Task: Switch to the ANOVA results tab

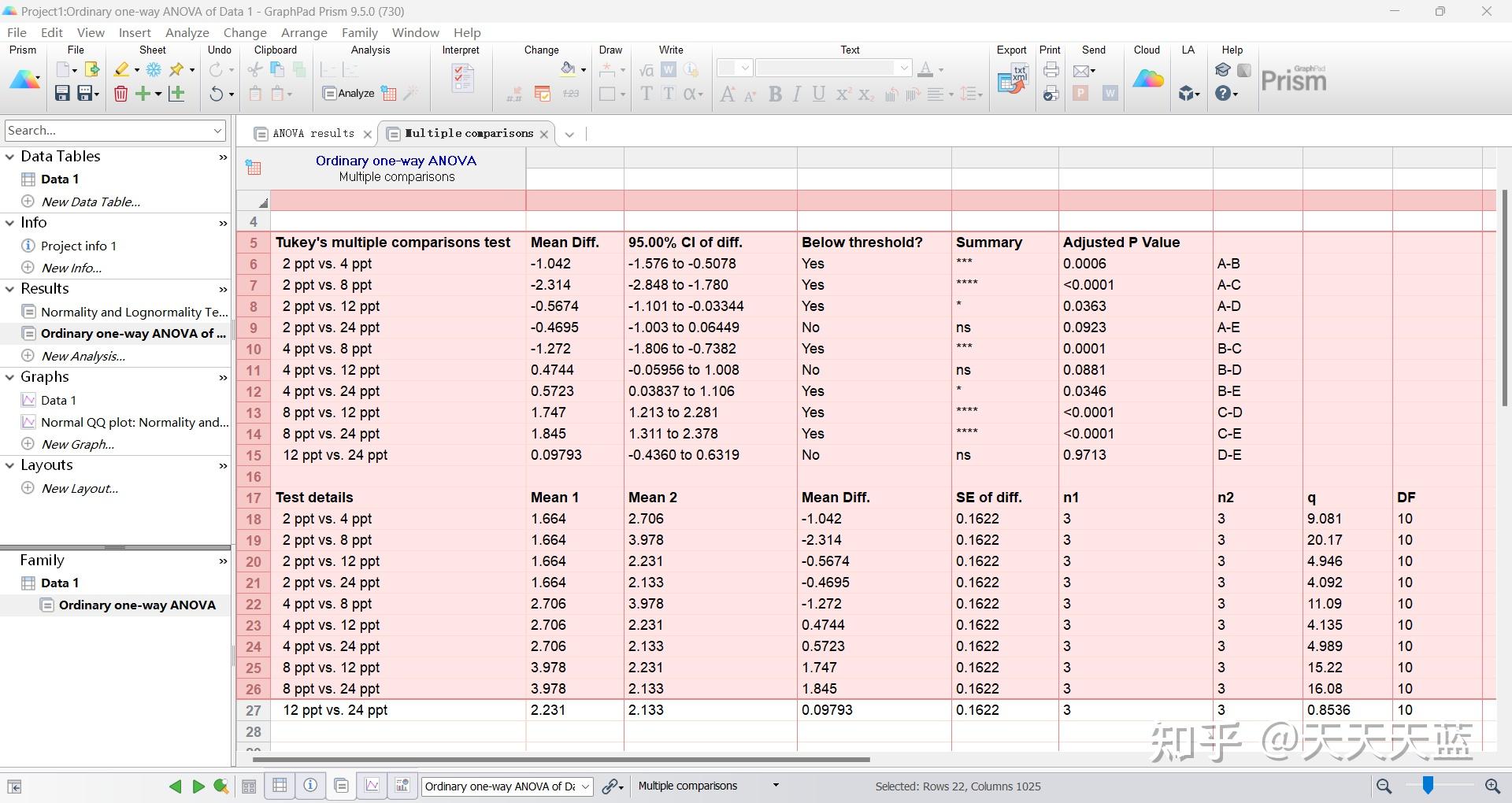Action: [x=313, y=134]
